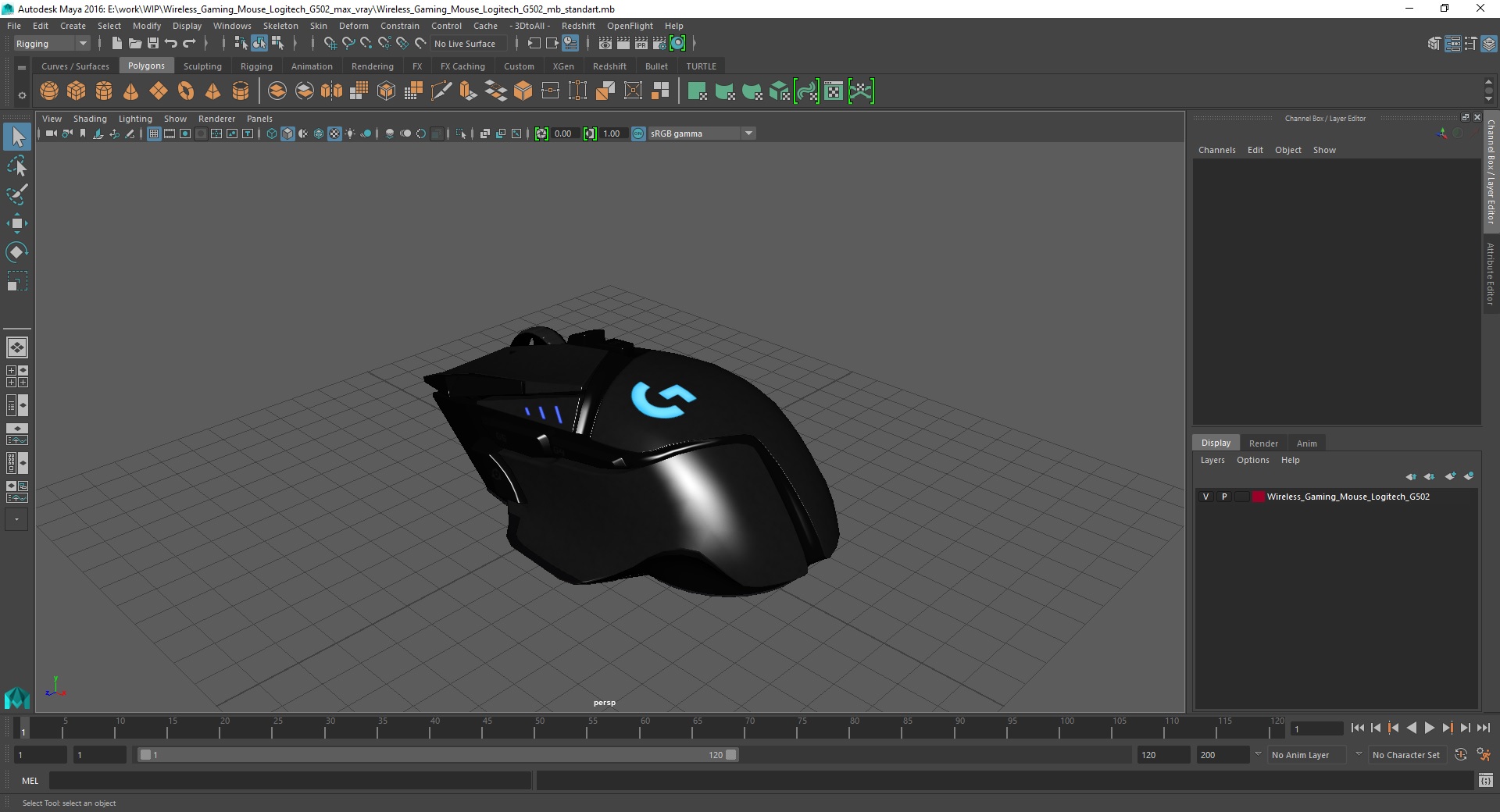1500x812 pixels.
Task: Click the range slider handle at 120
Action: point(730,755)
